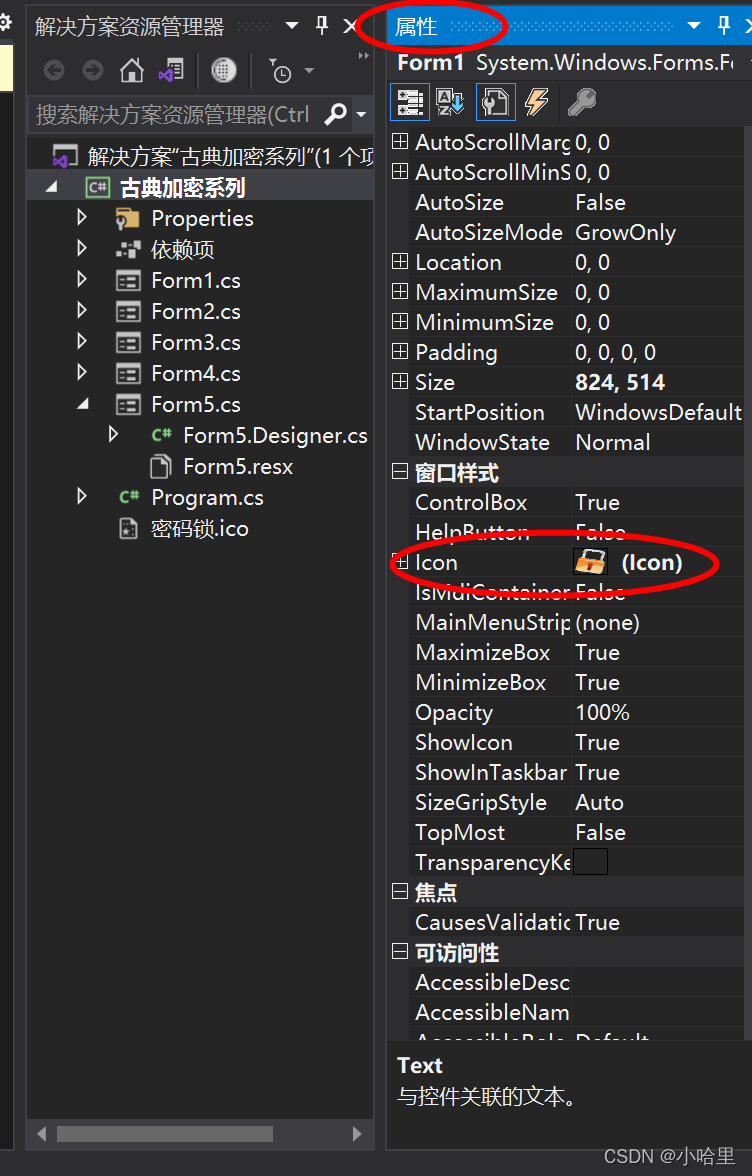Click the Home icon in Solution Explorer
Screen dimensions: 752x1176
click(x=132, y=70)
